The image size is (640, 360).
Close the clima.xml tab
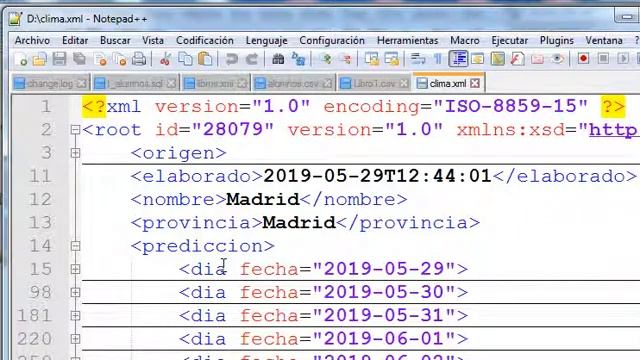[x=475, y=83]
